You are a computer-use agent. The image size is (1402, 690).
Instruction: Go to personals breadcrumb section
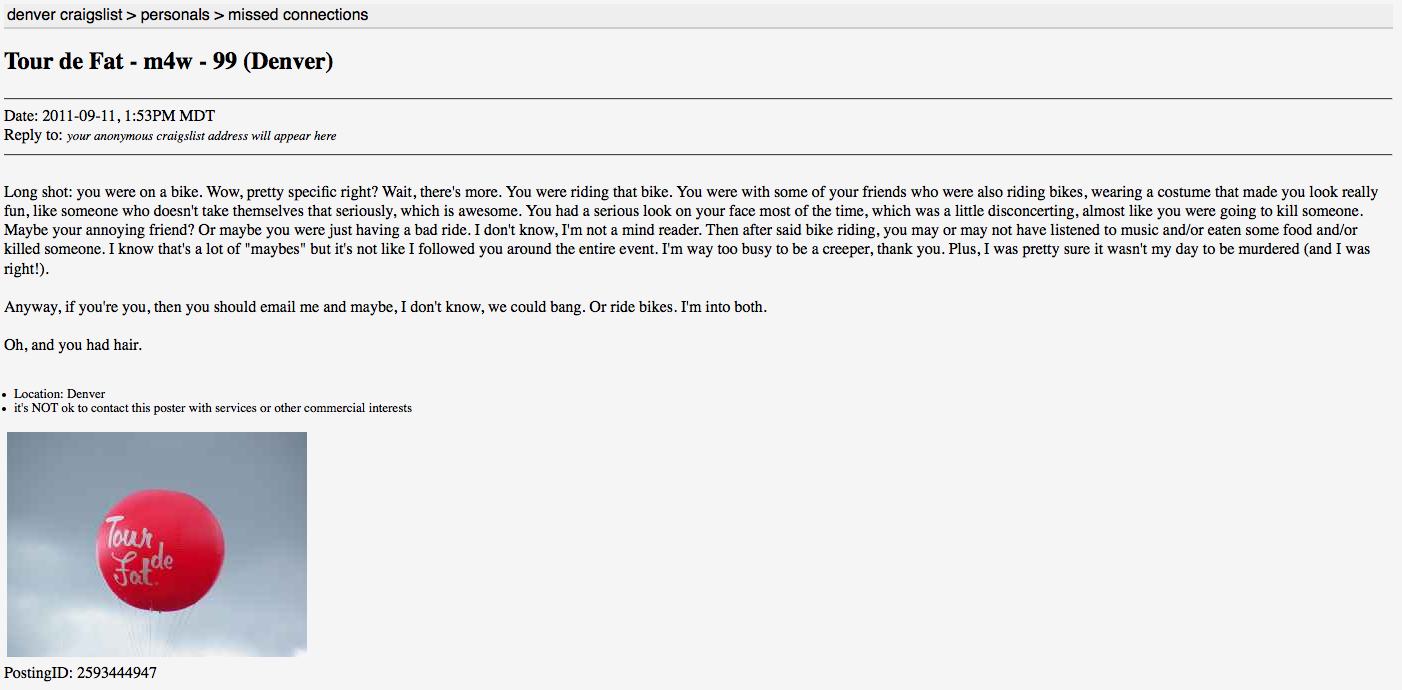[x=175, y=15]
